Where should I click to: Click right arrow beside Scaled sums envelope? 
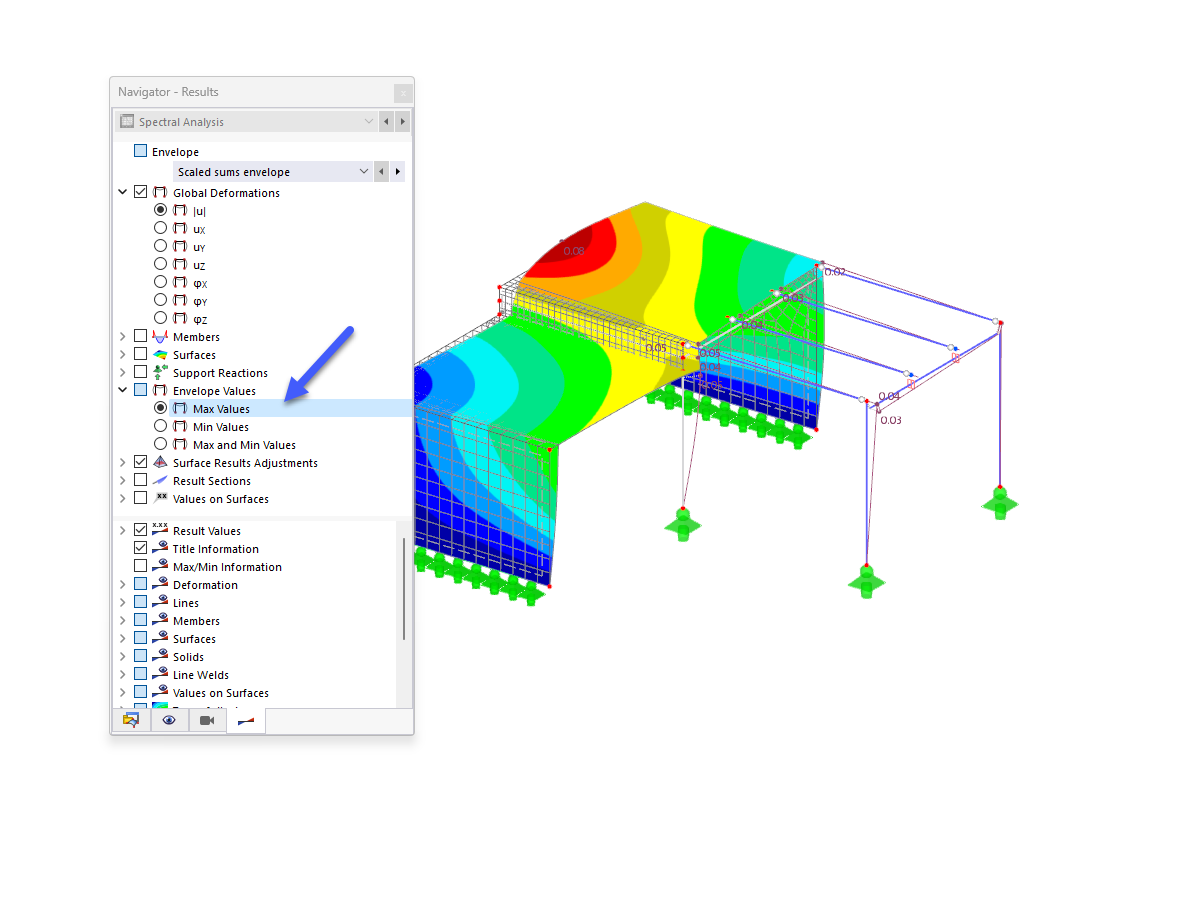pyautogui.click(x=398, y=172)
